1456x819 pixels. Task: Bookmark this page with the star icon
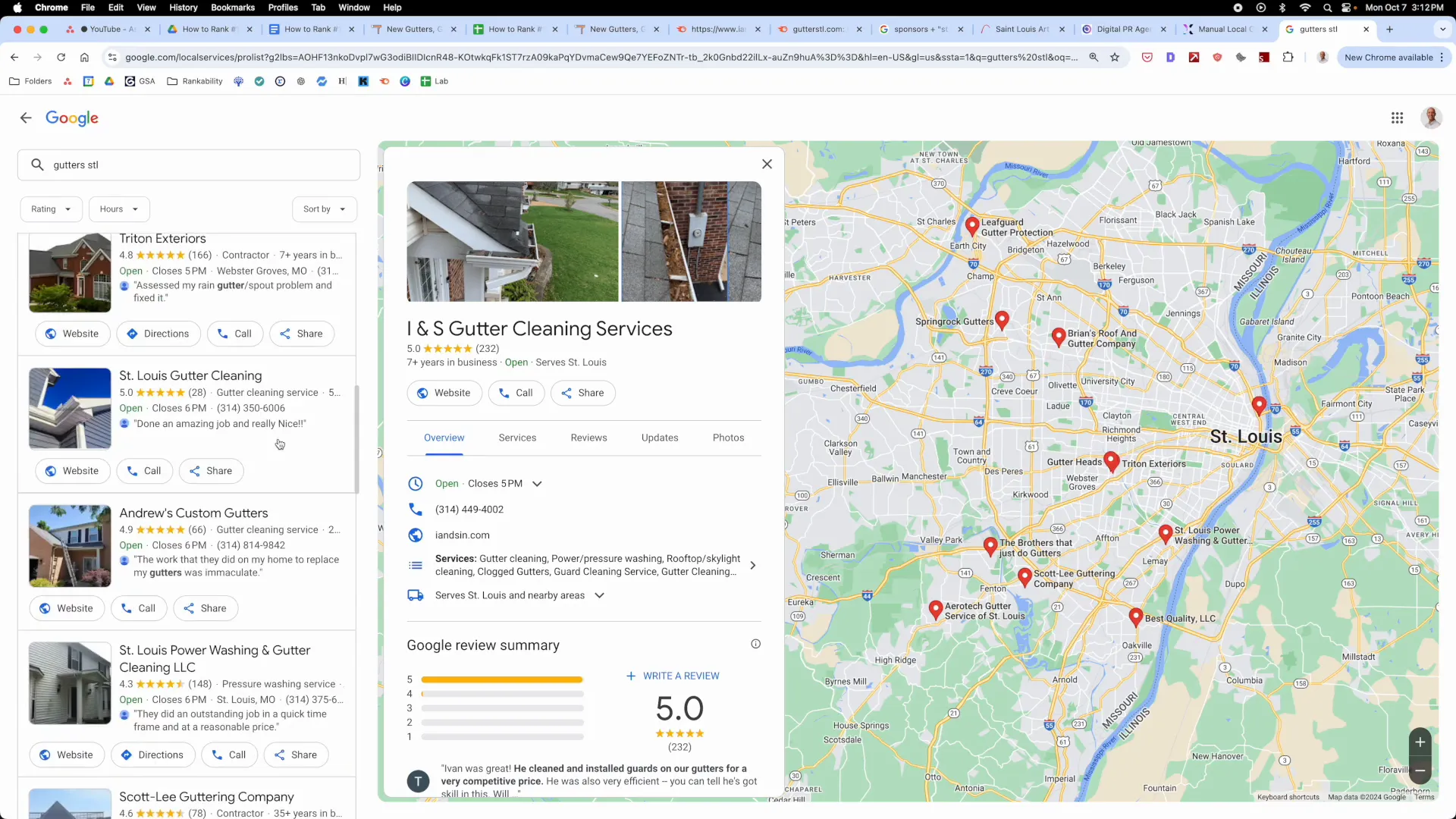tap(1115, 58)
